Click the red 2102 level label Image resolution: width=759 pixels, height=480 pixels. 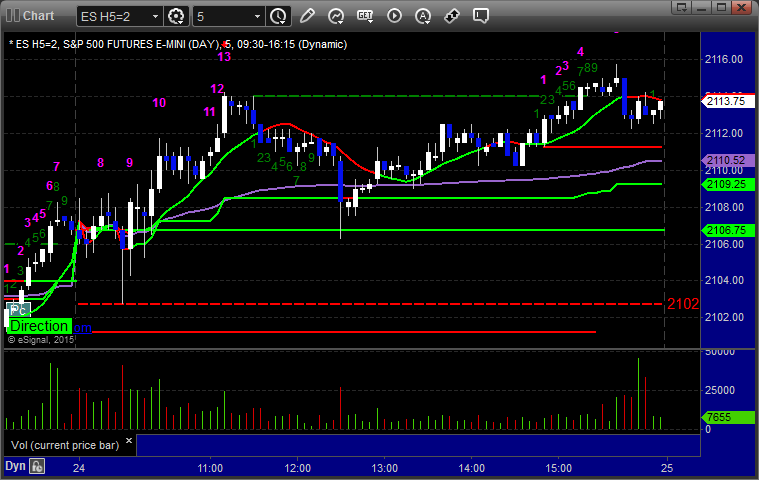683,304
